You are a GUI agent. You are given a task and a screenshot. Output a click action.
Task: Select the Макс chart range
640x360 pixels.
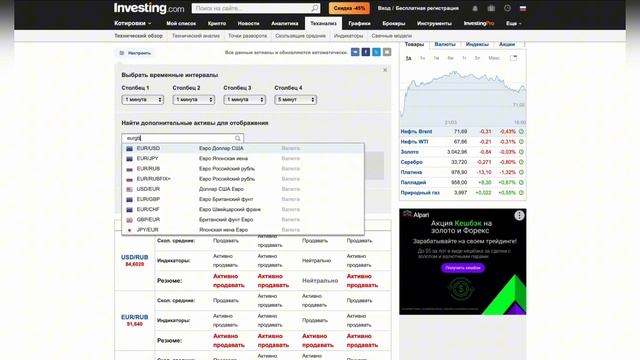point(494,58)
